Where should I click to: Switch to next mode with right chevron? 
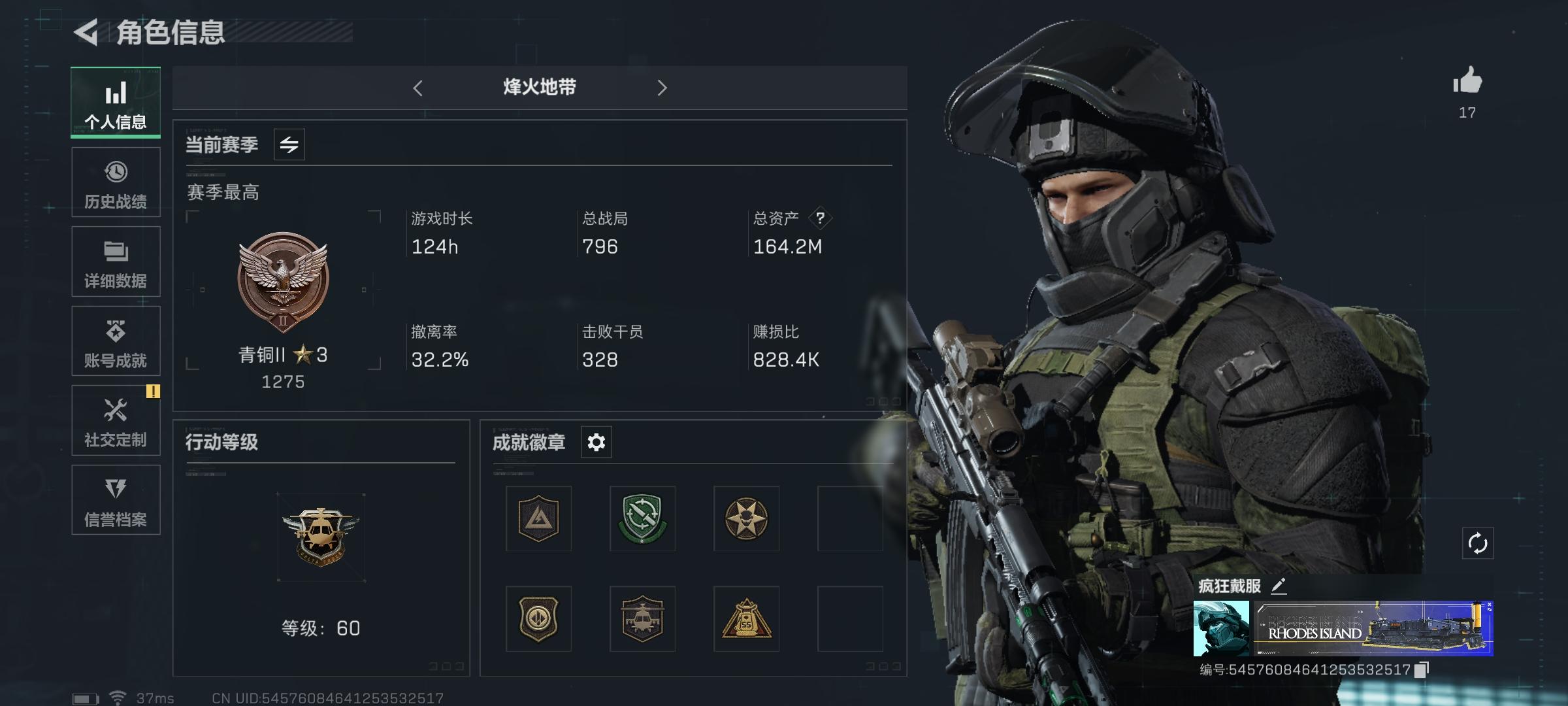coord(662,88)
